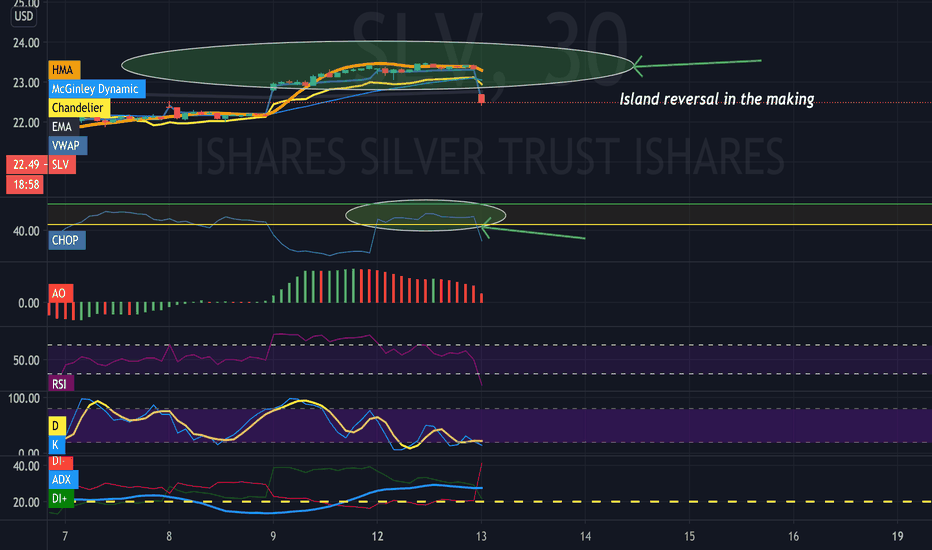932x550 pixels.
Task: Click date 8 on time axis
Action: [169, 536]
